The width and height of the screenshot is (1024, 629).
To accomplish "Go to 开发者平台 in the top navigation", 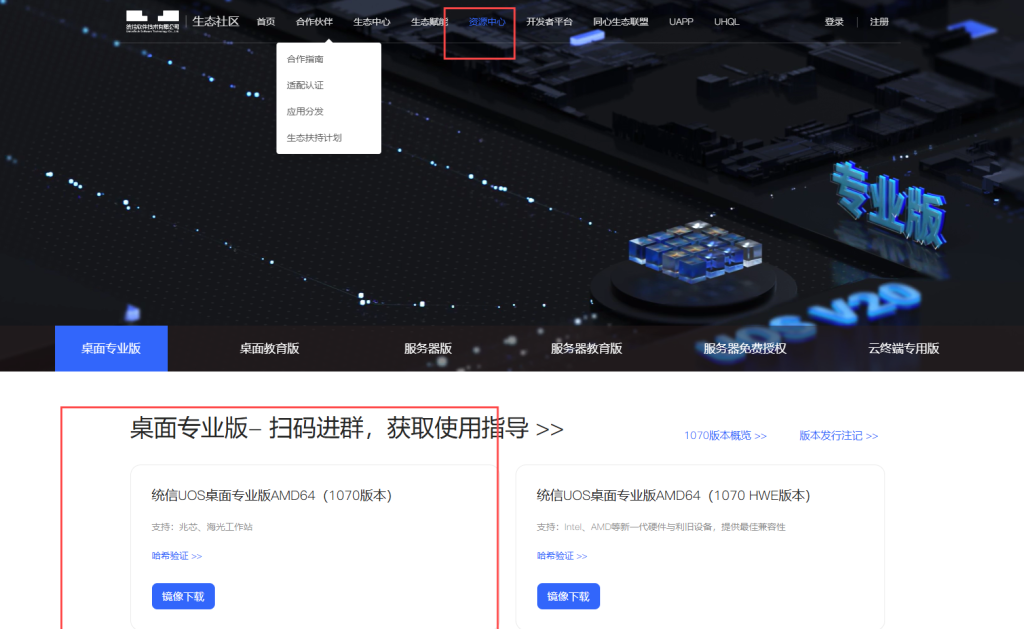I will [x=550, y=22].
